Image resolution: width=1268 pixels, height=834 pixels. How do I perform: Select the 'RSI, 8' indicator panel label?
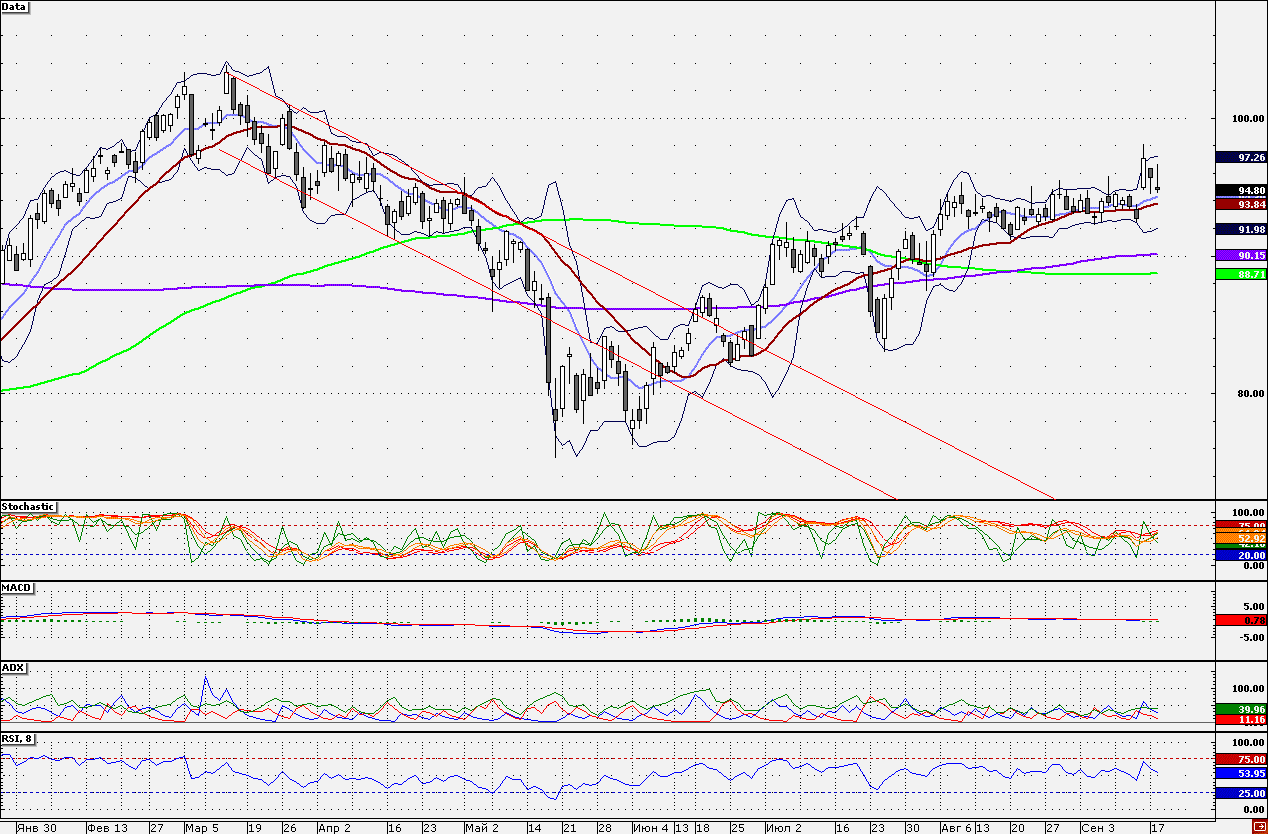tap(17, 739)
